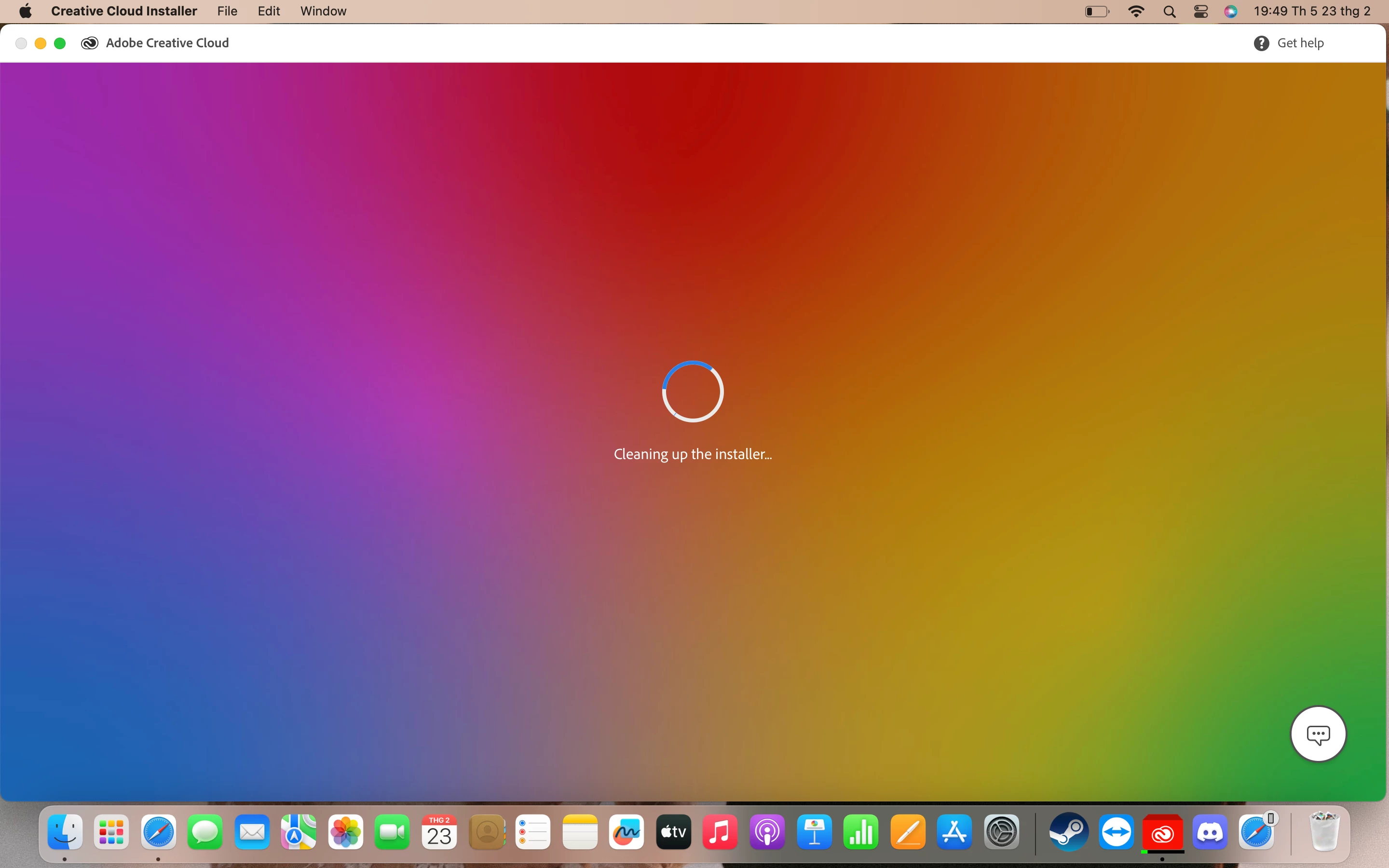Open Apple Music in the dock
This screenshot has width=1389, height=868.
[720, 832]
